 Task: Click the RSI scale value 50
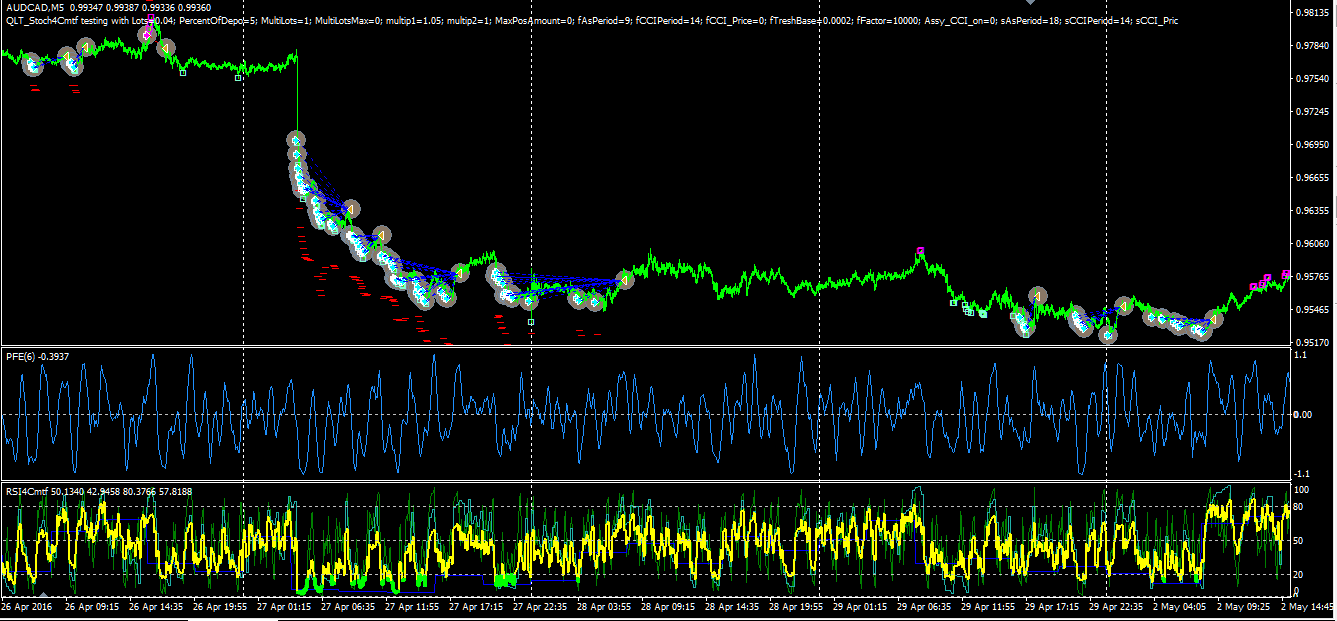(1299, 541)
